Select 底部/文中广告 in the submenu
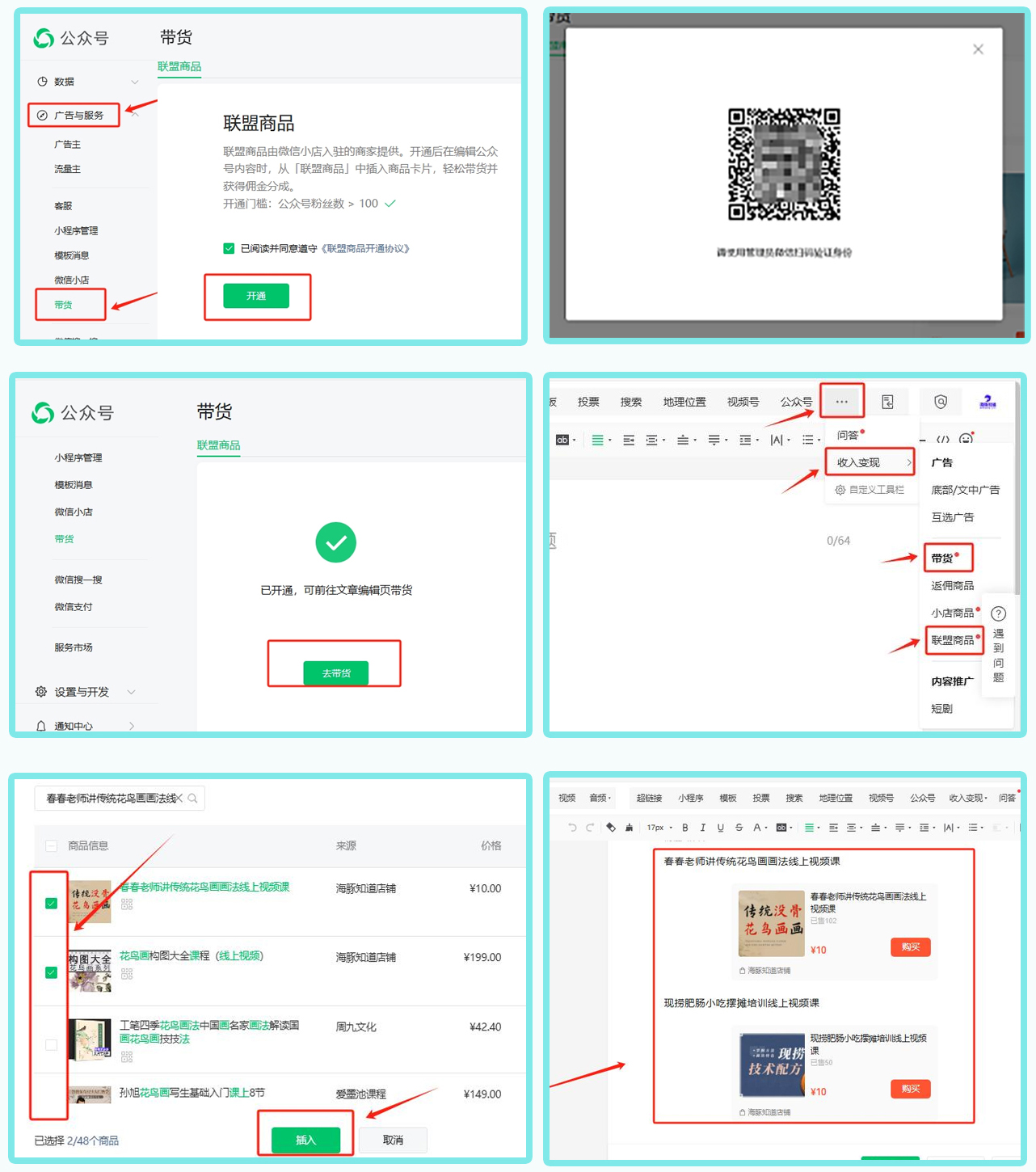 pyautogui.click(x=965, y=490)
